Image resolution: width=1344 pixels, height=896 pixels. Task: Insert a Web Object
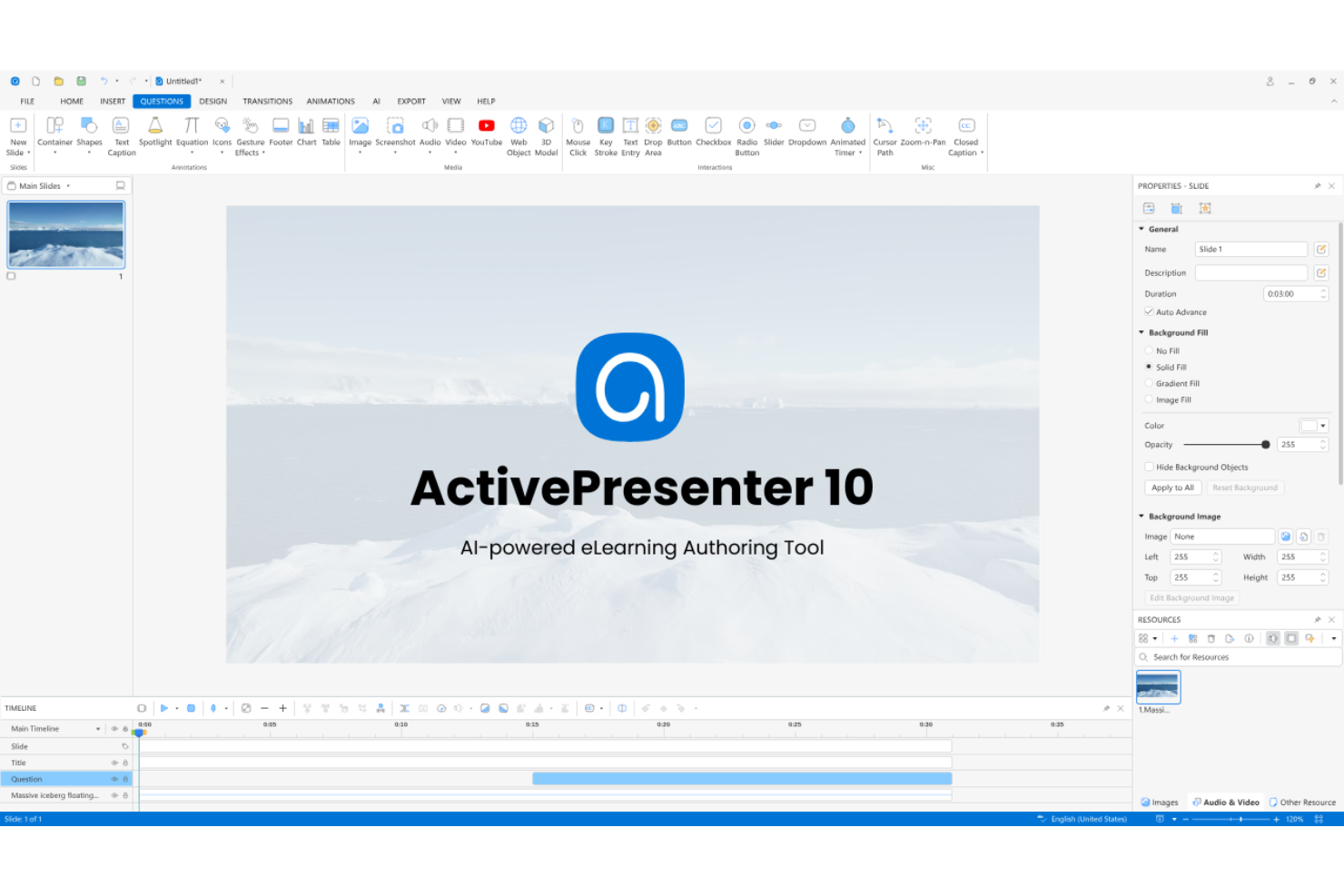click(x=519, y=136)
